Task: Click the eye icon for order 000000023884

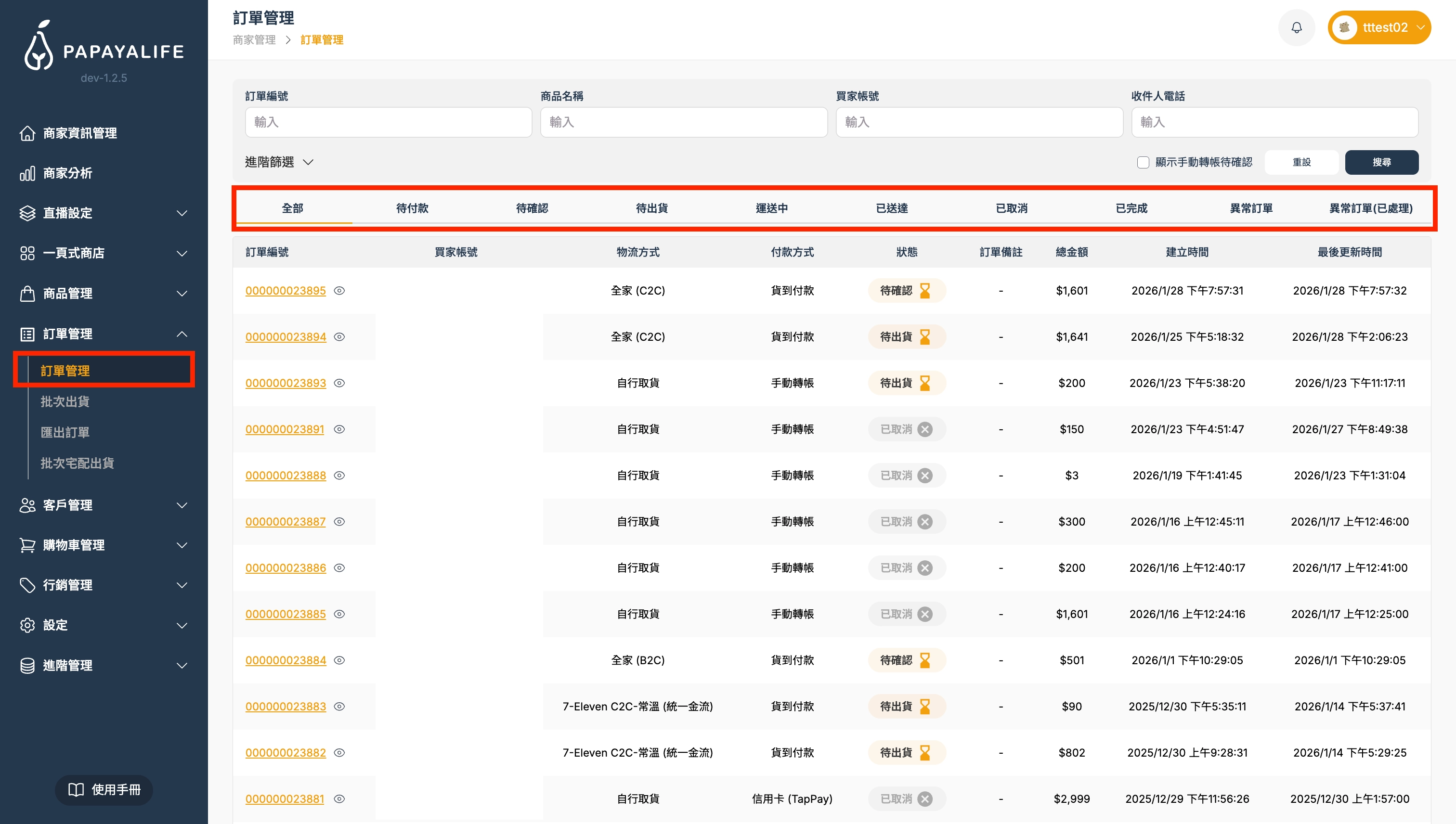Action: coord(339,660)
